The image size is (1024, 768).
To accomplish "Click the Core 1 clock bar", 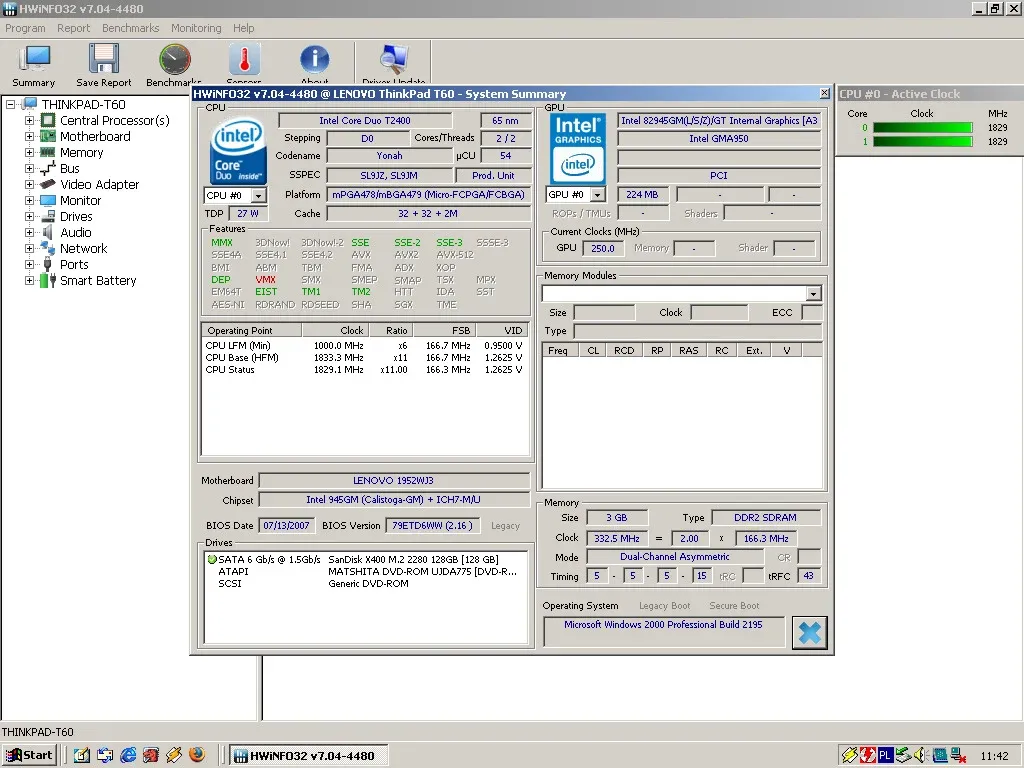I will (923, 142).
